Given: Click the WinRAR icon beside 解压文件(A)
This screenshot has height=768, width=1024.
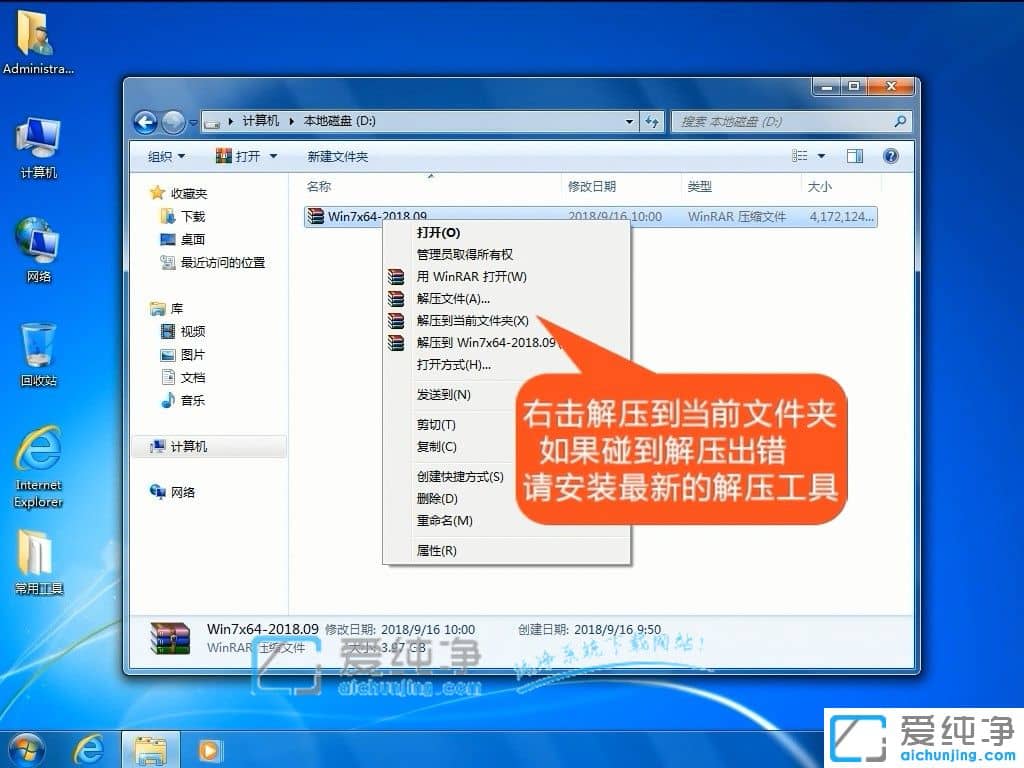Looking at the screenshot, I should click(x=395, y=299).
